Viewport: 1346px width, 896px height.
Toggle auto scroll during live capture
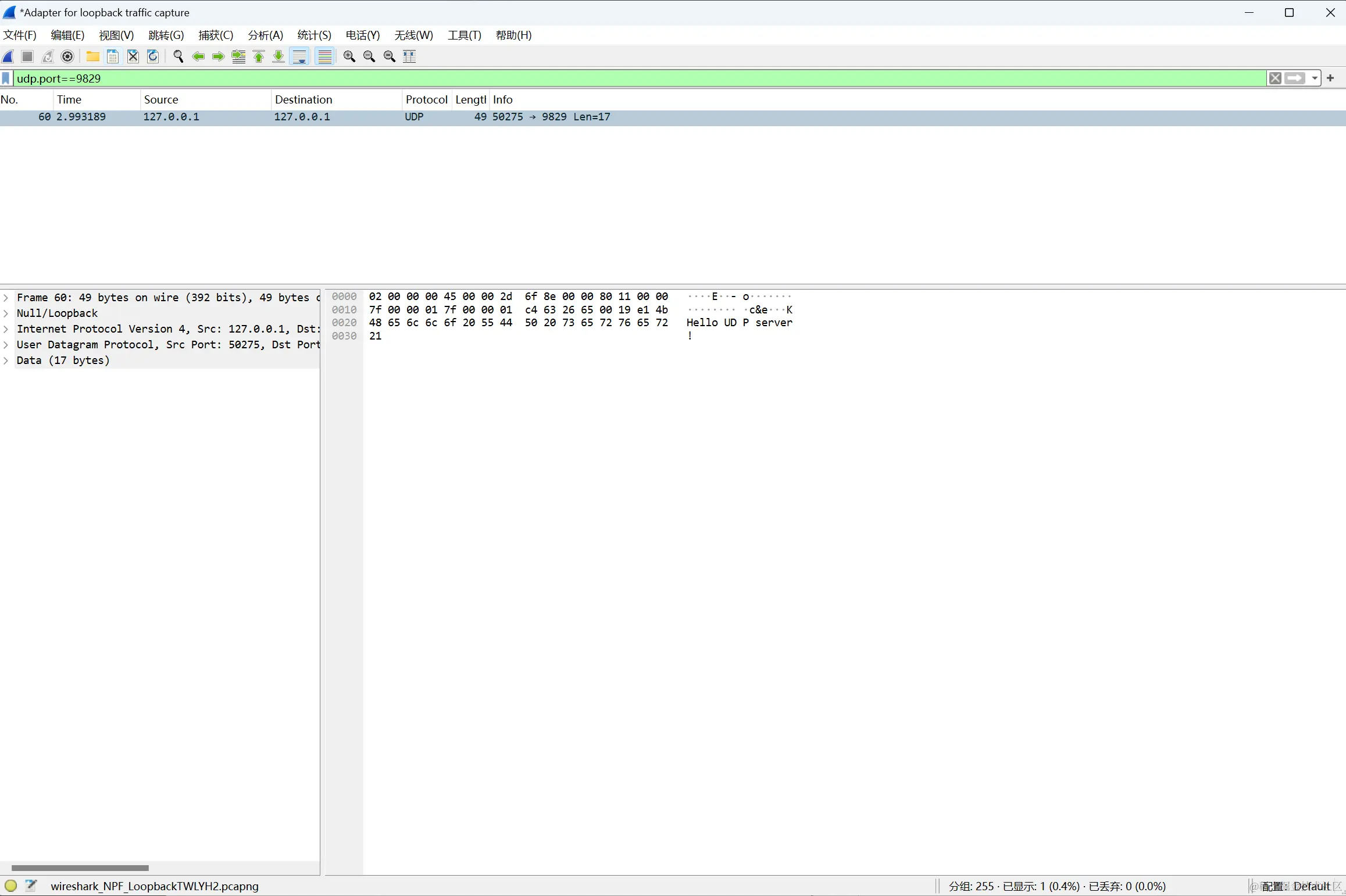coord(299,56)
